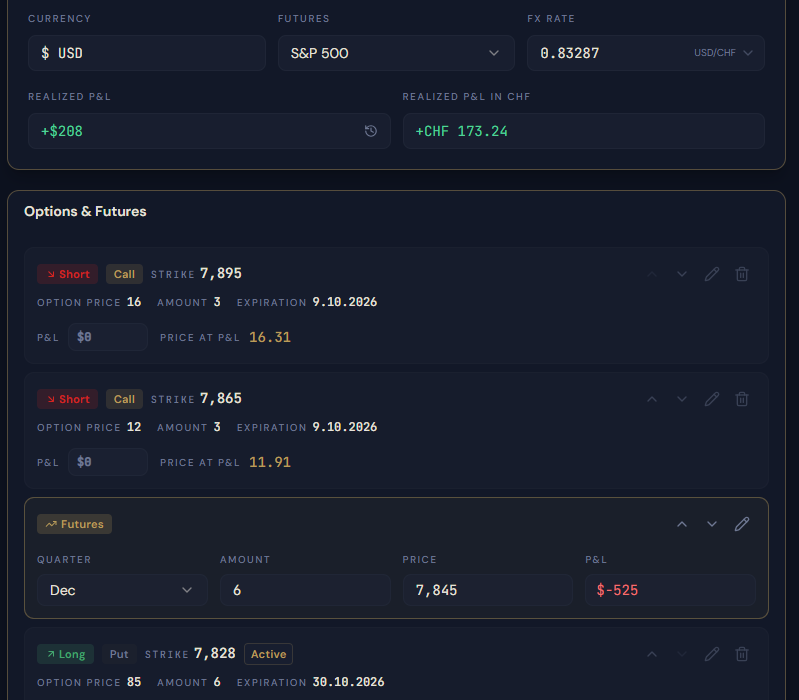The image size is (799, 700).
Task: Move the Futures card up
Action: pos(682,524)
